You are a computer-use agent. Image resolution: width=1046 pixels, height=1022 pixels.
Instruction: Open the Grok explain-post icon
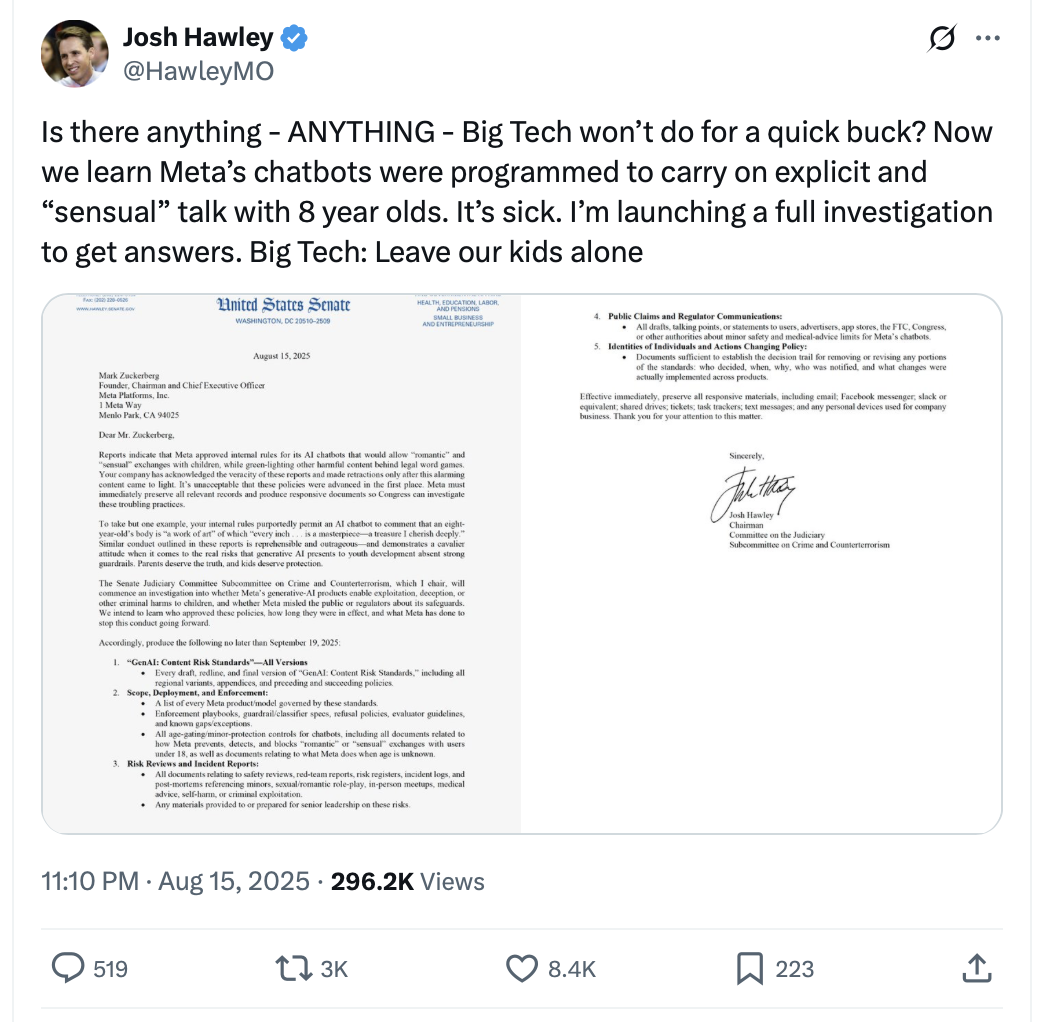pyautogui.click(x=940, y=39)
